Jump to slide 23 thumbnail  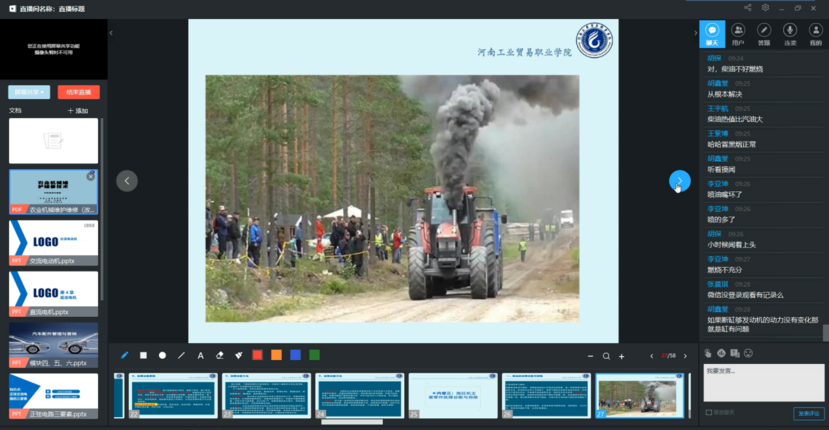(x=266, y=396)
